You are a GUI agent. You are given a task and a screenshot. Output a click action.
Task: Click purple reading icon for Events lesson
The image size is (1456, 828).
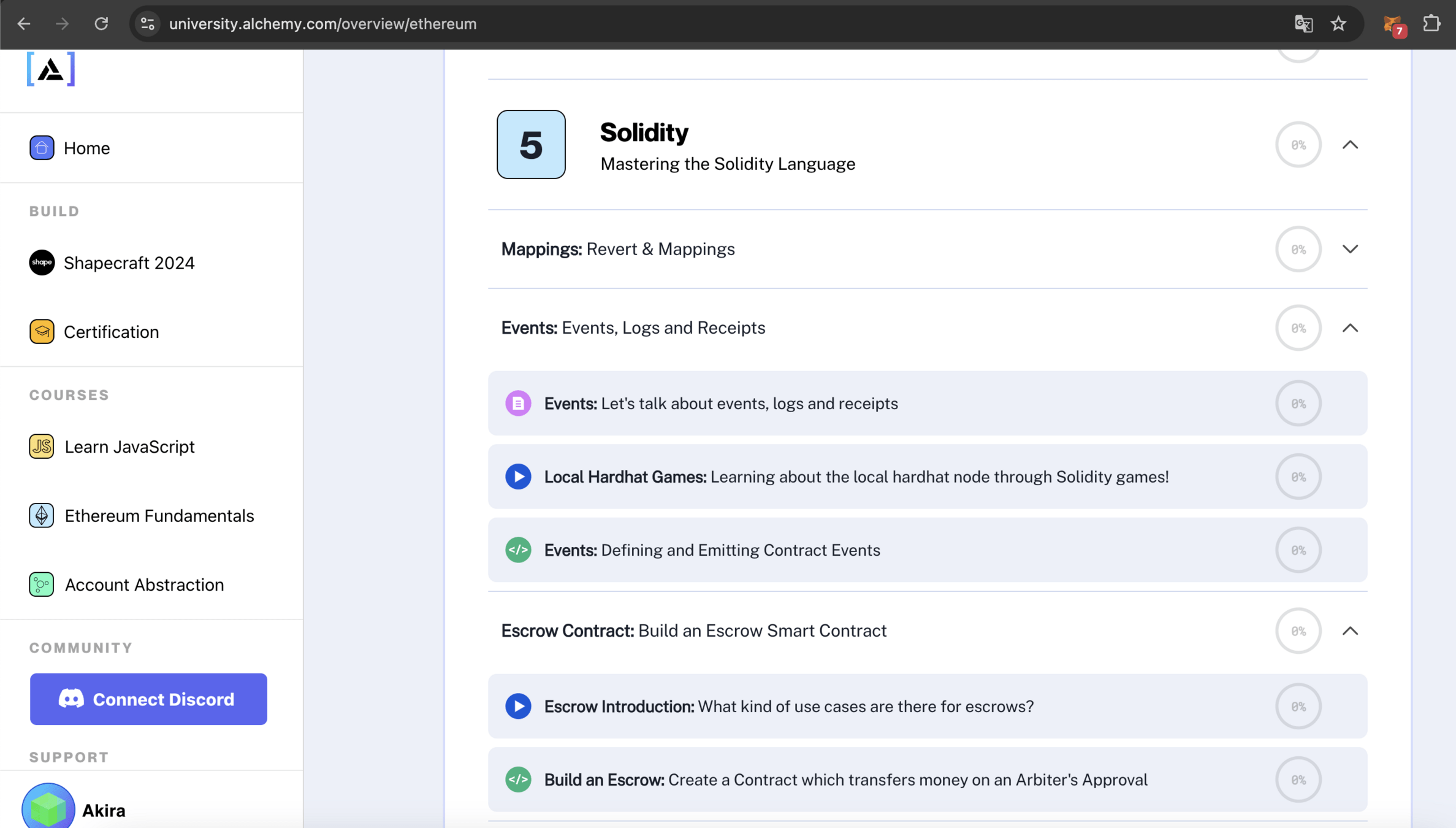518,404
